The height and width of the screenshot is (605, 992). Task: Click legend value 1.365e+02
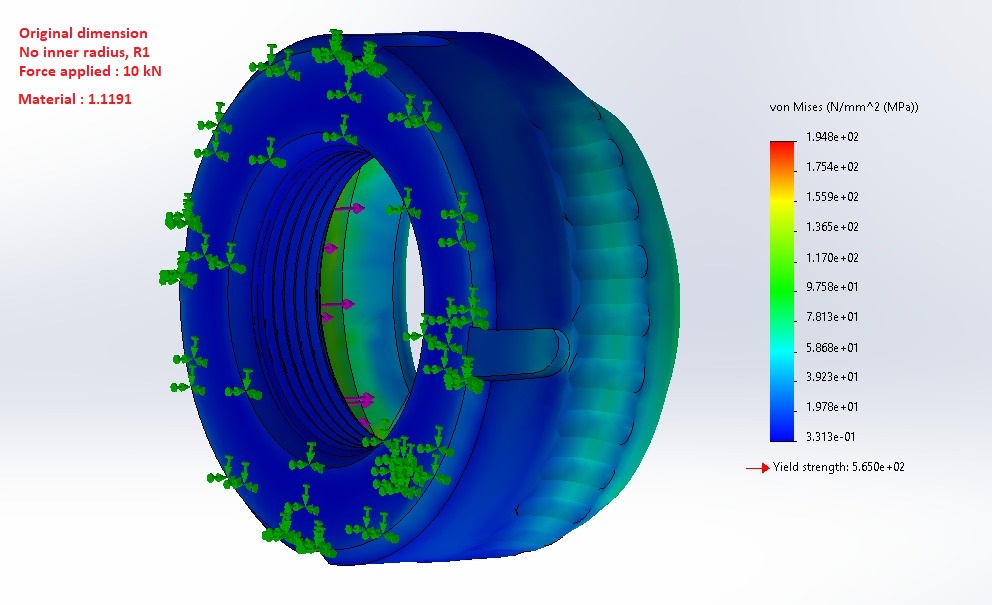tap(832, 227)
